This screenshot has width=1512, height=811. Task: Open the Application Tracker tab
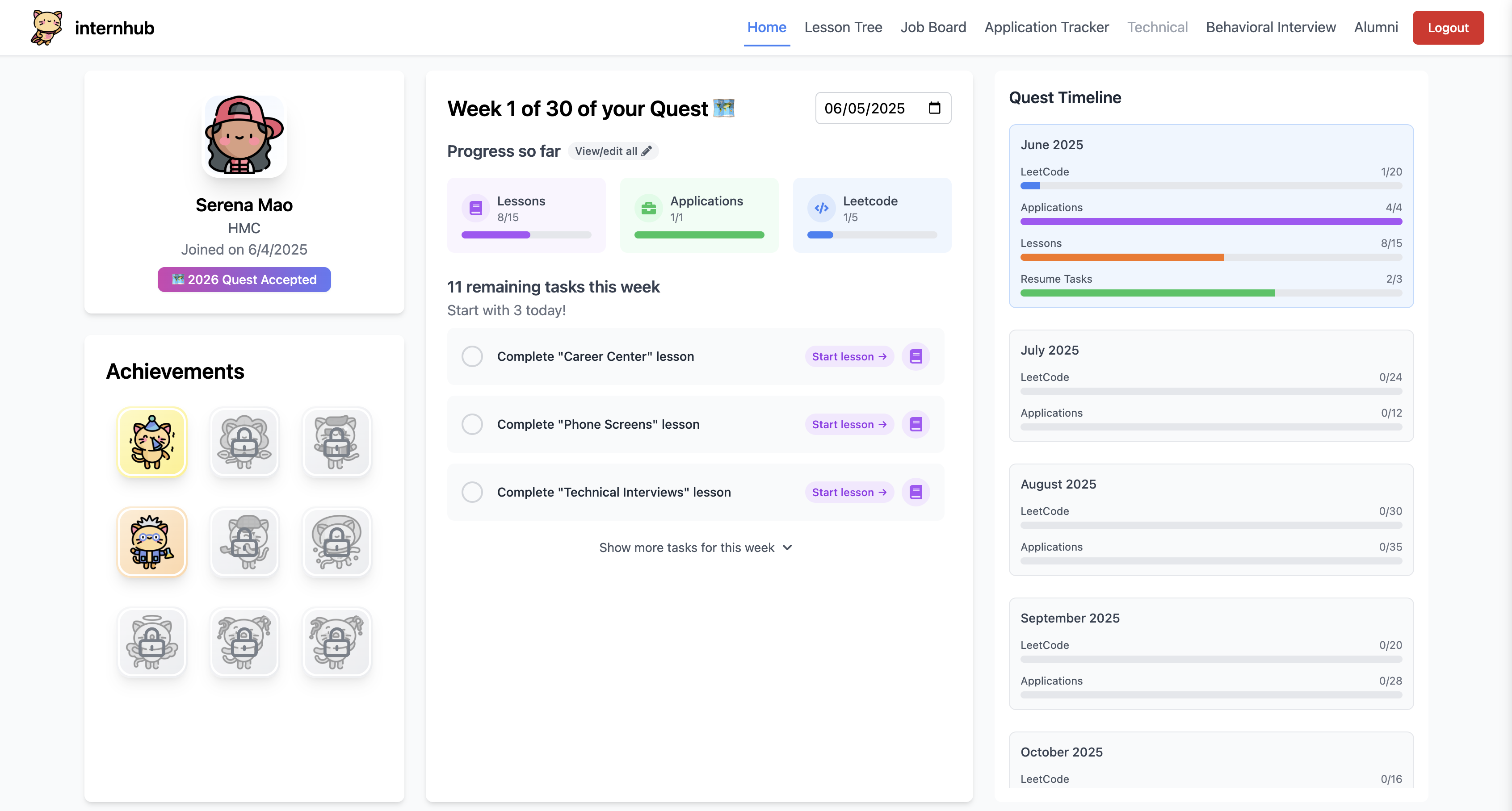click(x=1046, y=28)
